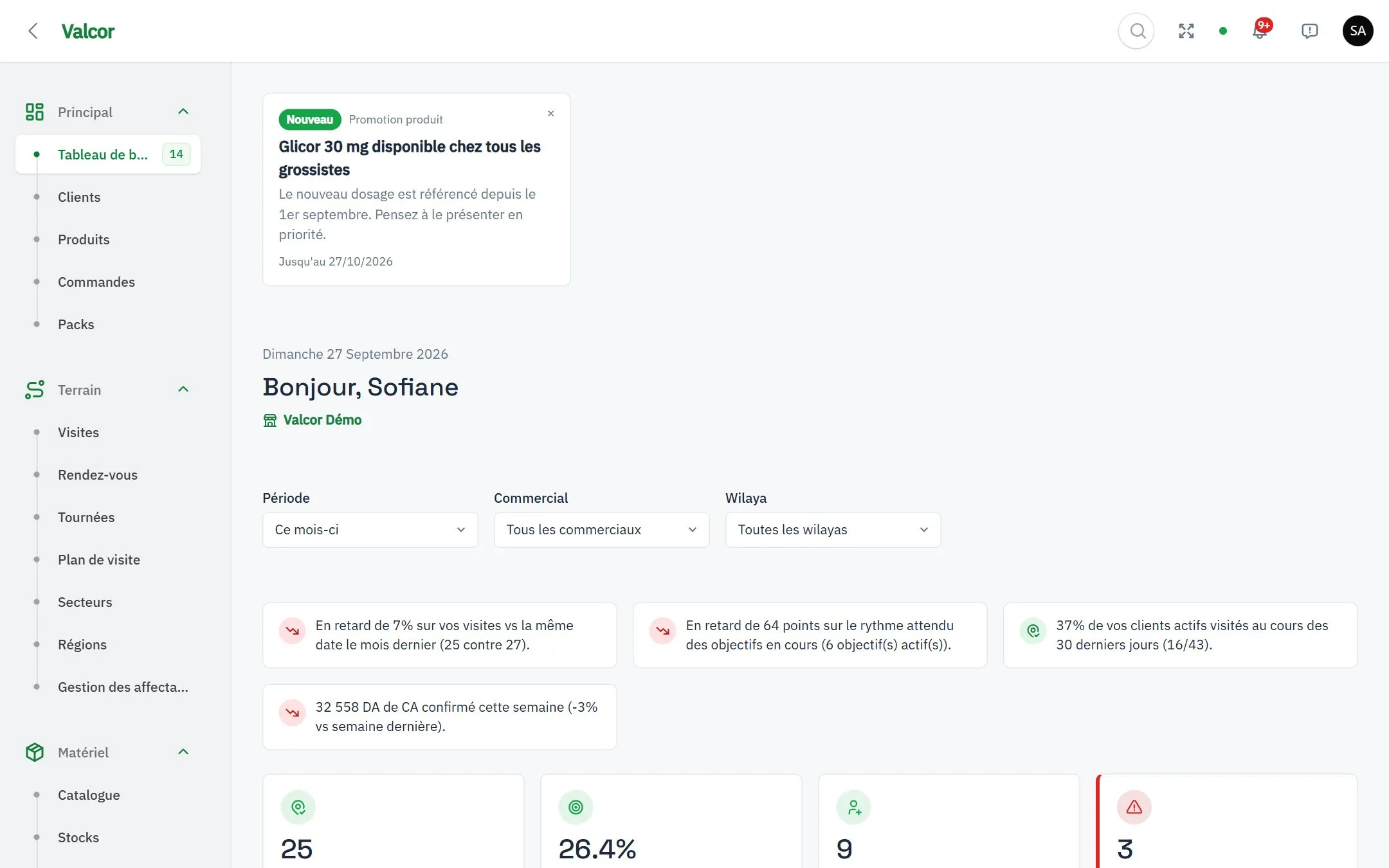Collapse the Matériel section chevron

pyautogui.click(x=183, y=752)
